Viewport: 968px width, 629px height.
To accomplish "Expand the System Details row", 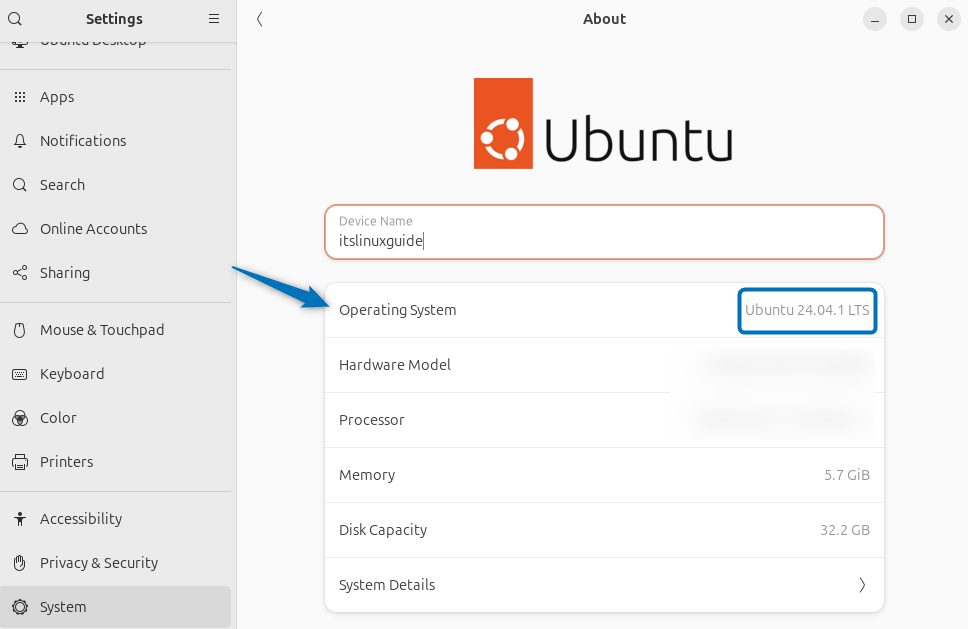I will [604, 584].
